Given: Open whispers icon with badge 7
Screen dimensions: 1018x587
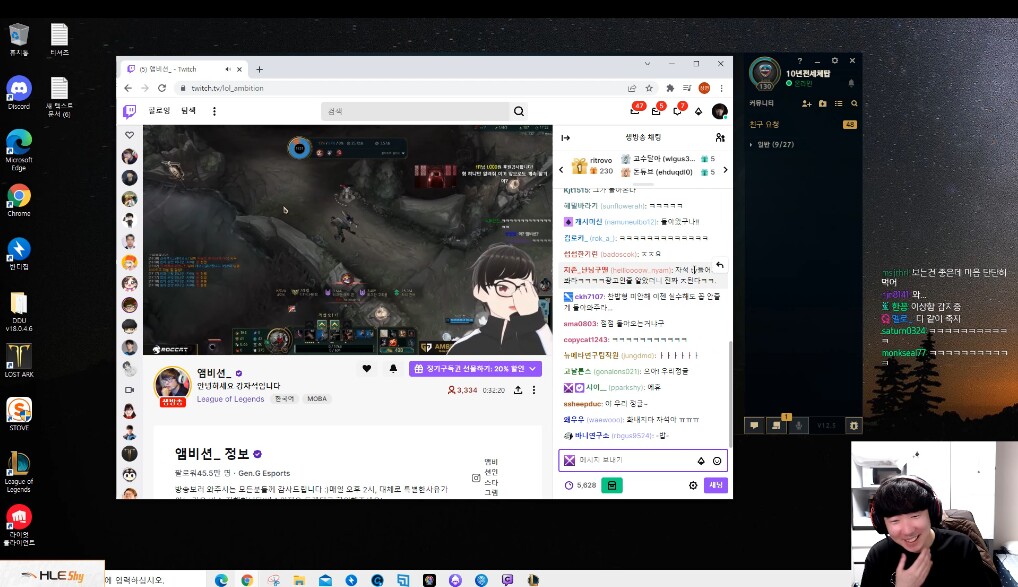Looking at the screenshot, I should [677, 110].
